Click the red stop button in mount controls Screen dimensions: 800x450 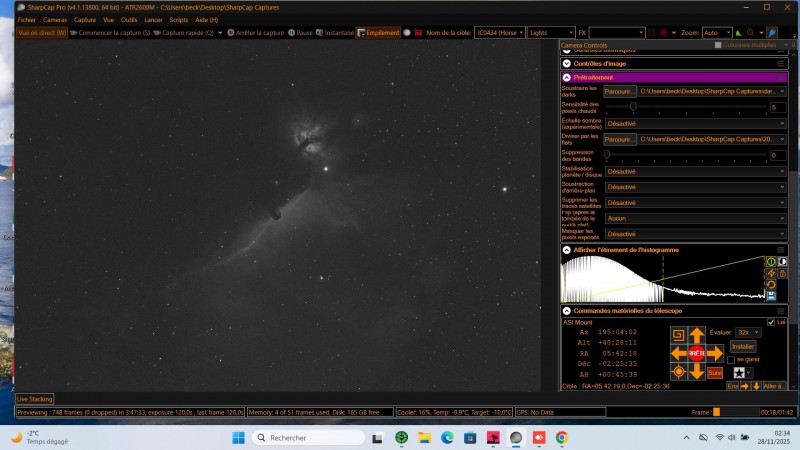pyautogui.click(x=696, y=353)
